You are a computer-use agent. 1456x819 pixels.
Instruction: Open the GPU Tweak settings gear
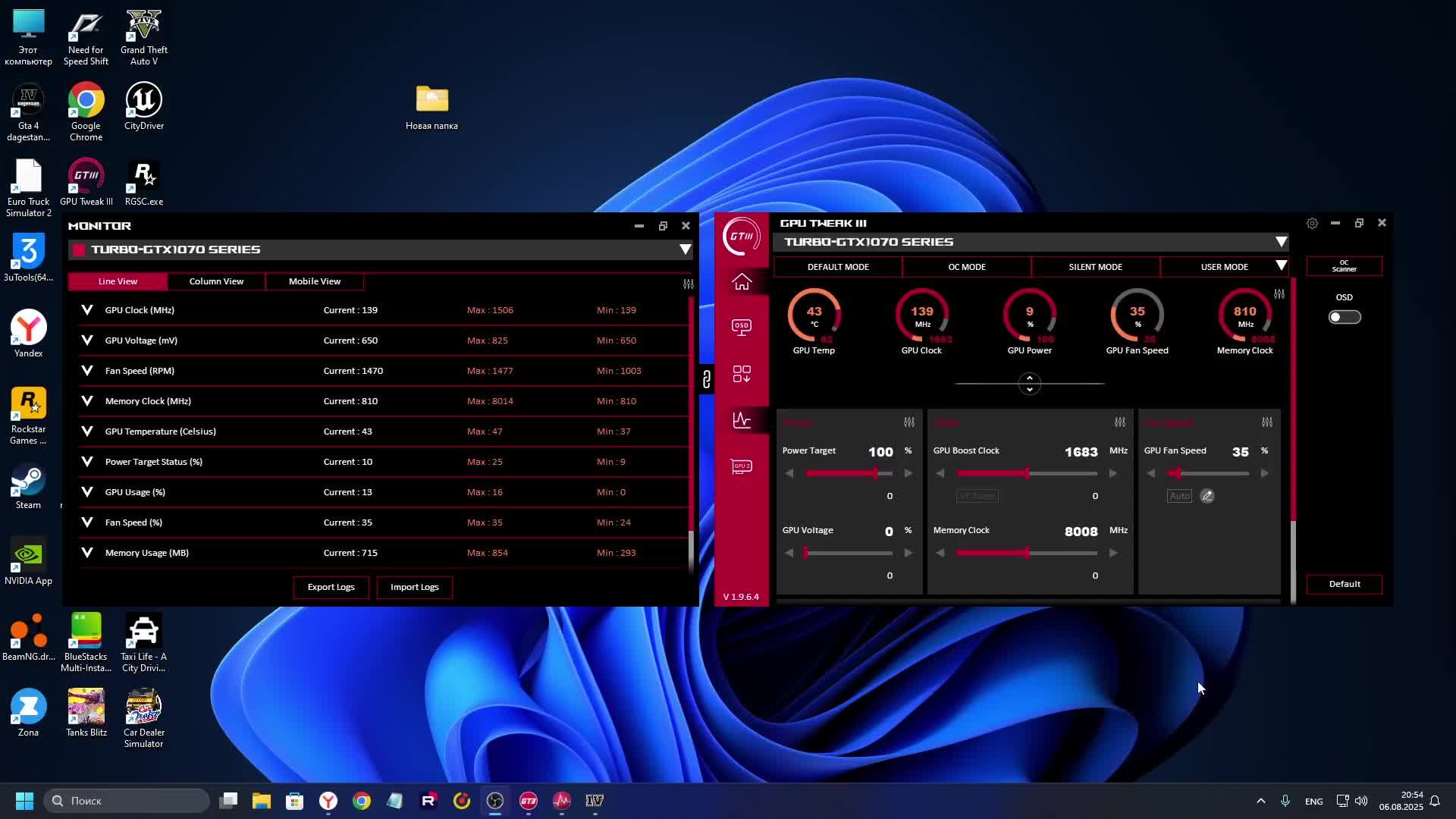point(1312,223)
